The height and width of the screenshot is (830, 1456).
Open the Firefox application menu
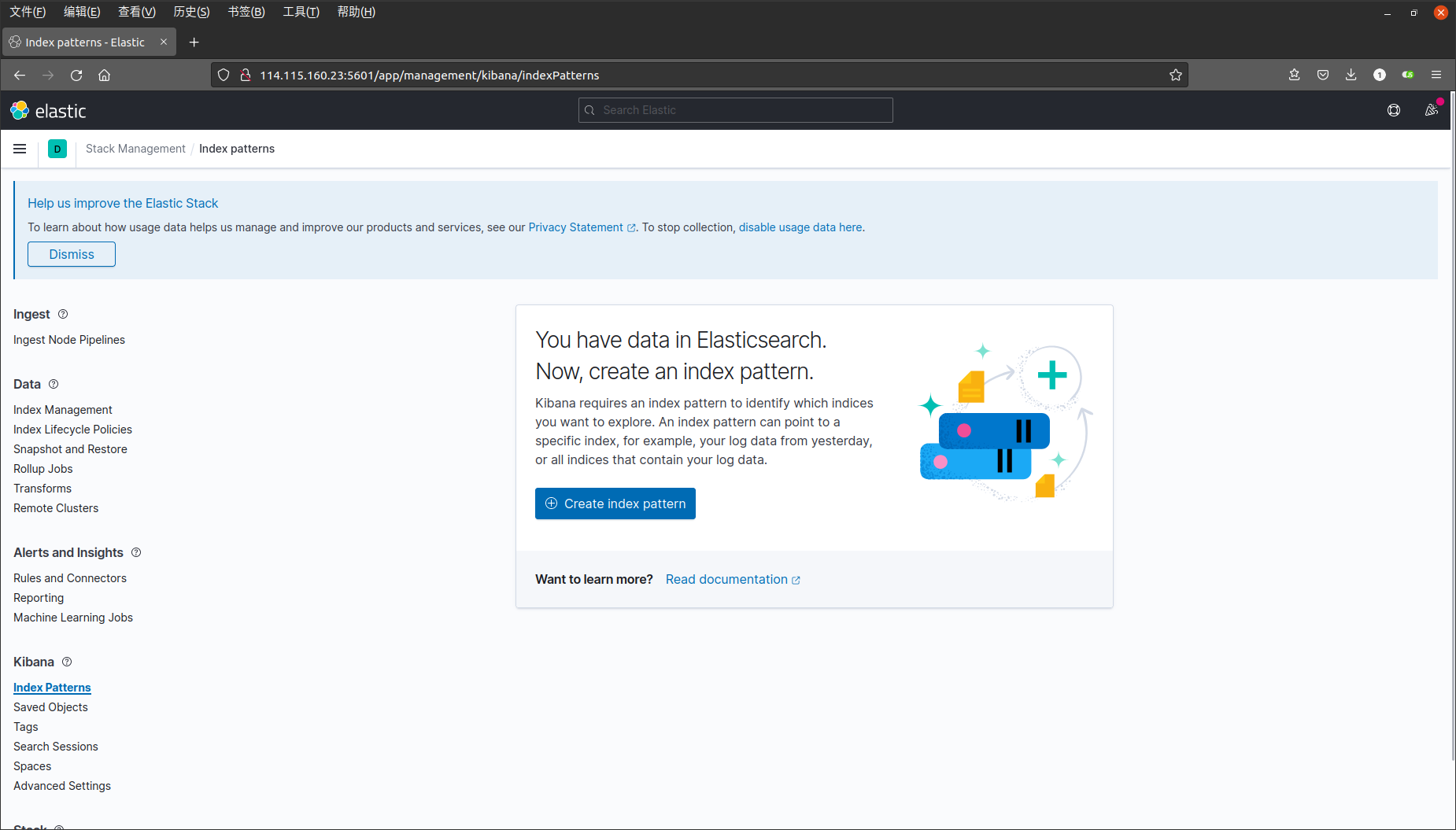point(1436,75)
